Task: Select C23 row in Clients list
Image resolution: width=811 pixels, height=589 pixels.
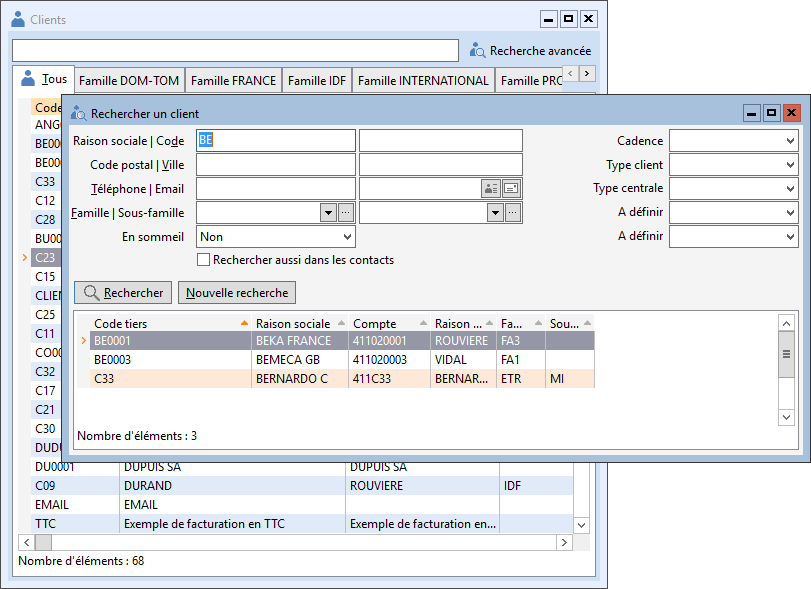Action: (46, 258)
